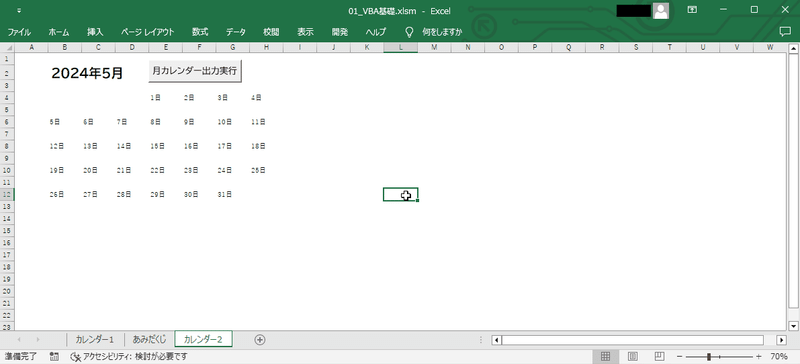Open the comments pane icon
The width and height of the screenshot is (800, 364).
pyautogui.click(x=785, y=32)
